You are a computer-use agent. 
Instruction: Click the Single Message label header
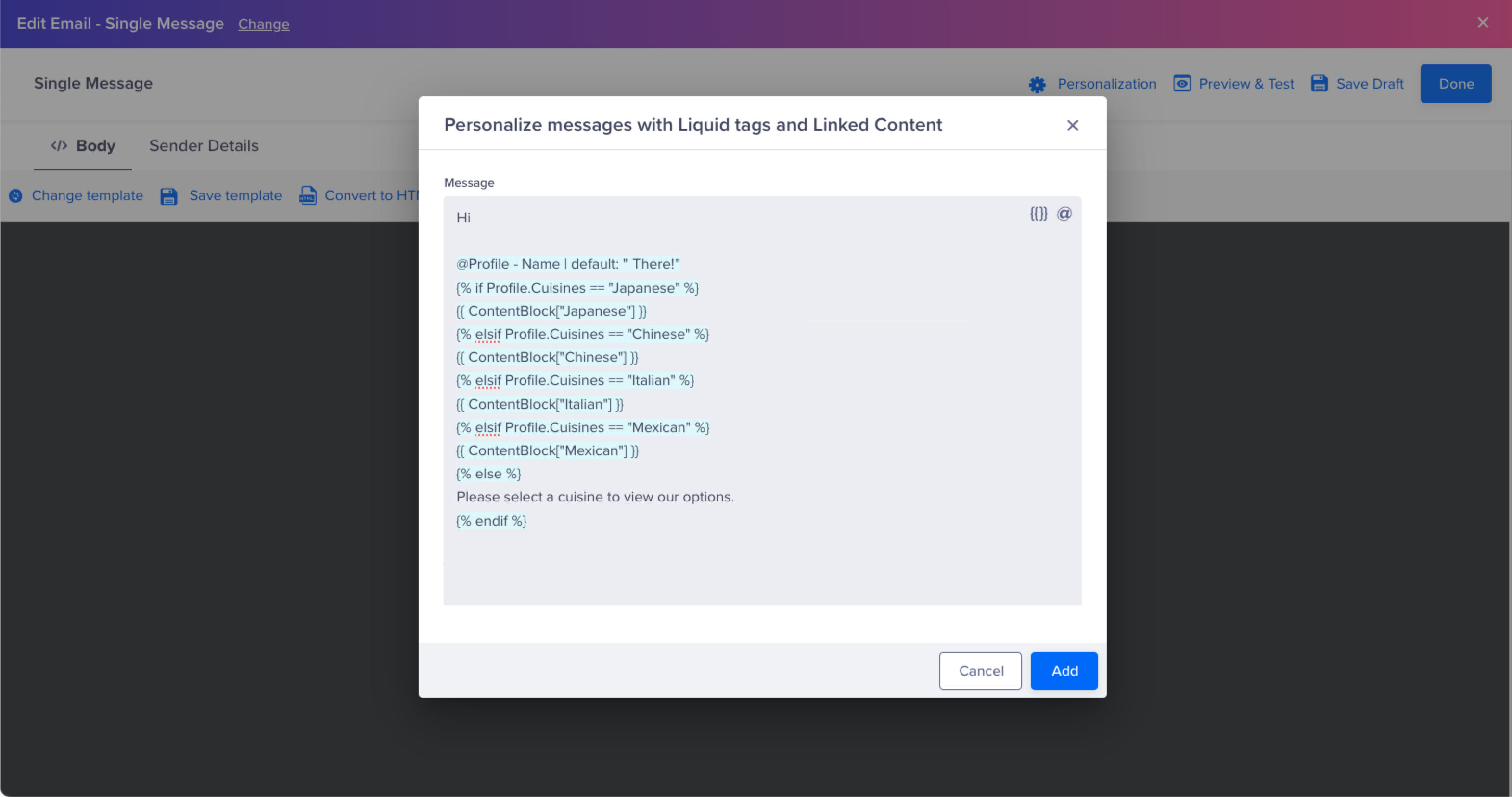(93, 83)
